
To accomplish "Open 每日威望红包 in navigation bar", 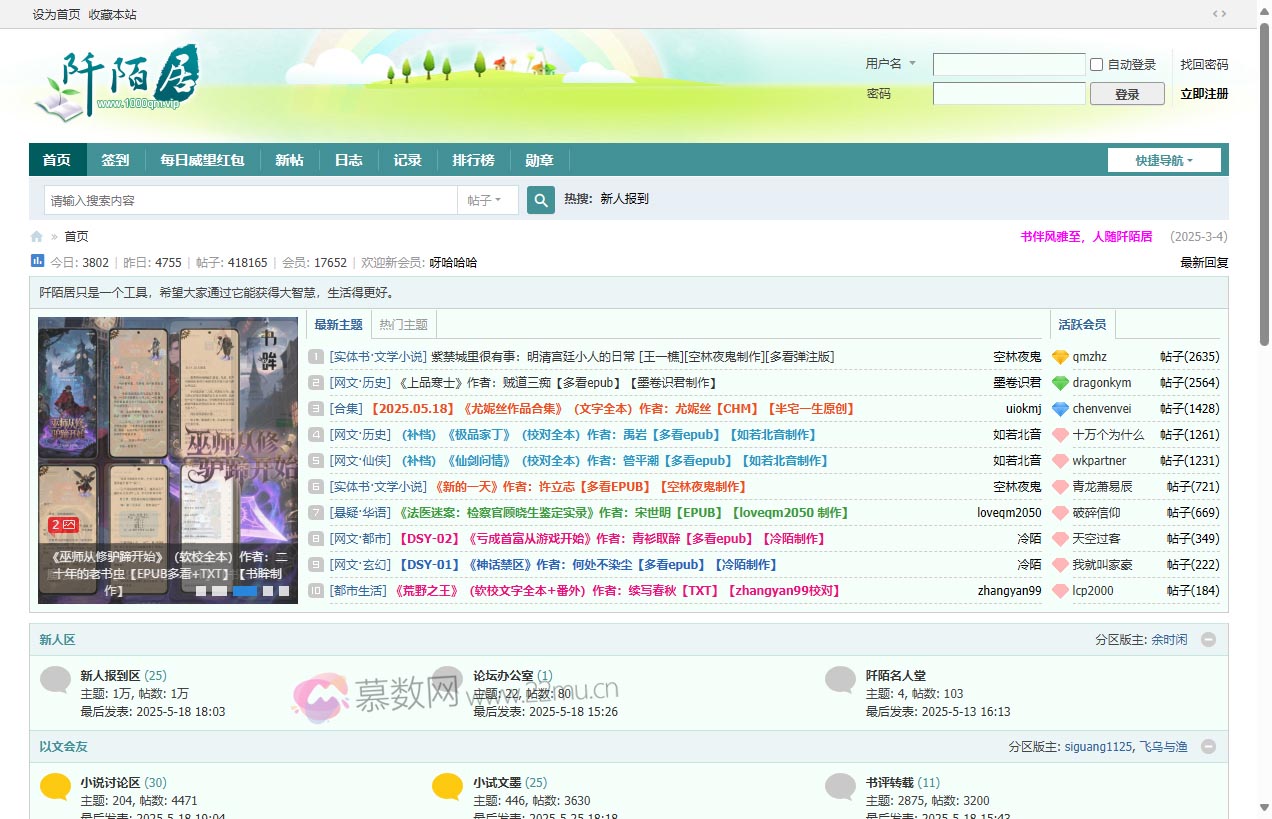I will coord(202,160).
